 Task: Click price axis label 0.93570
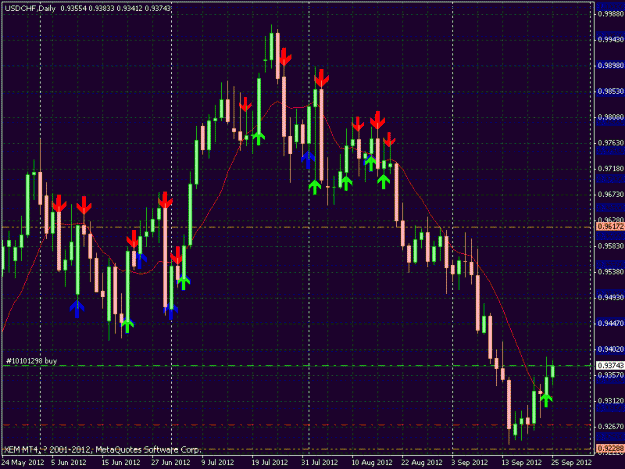(x=611, y=375)
